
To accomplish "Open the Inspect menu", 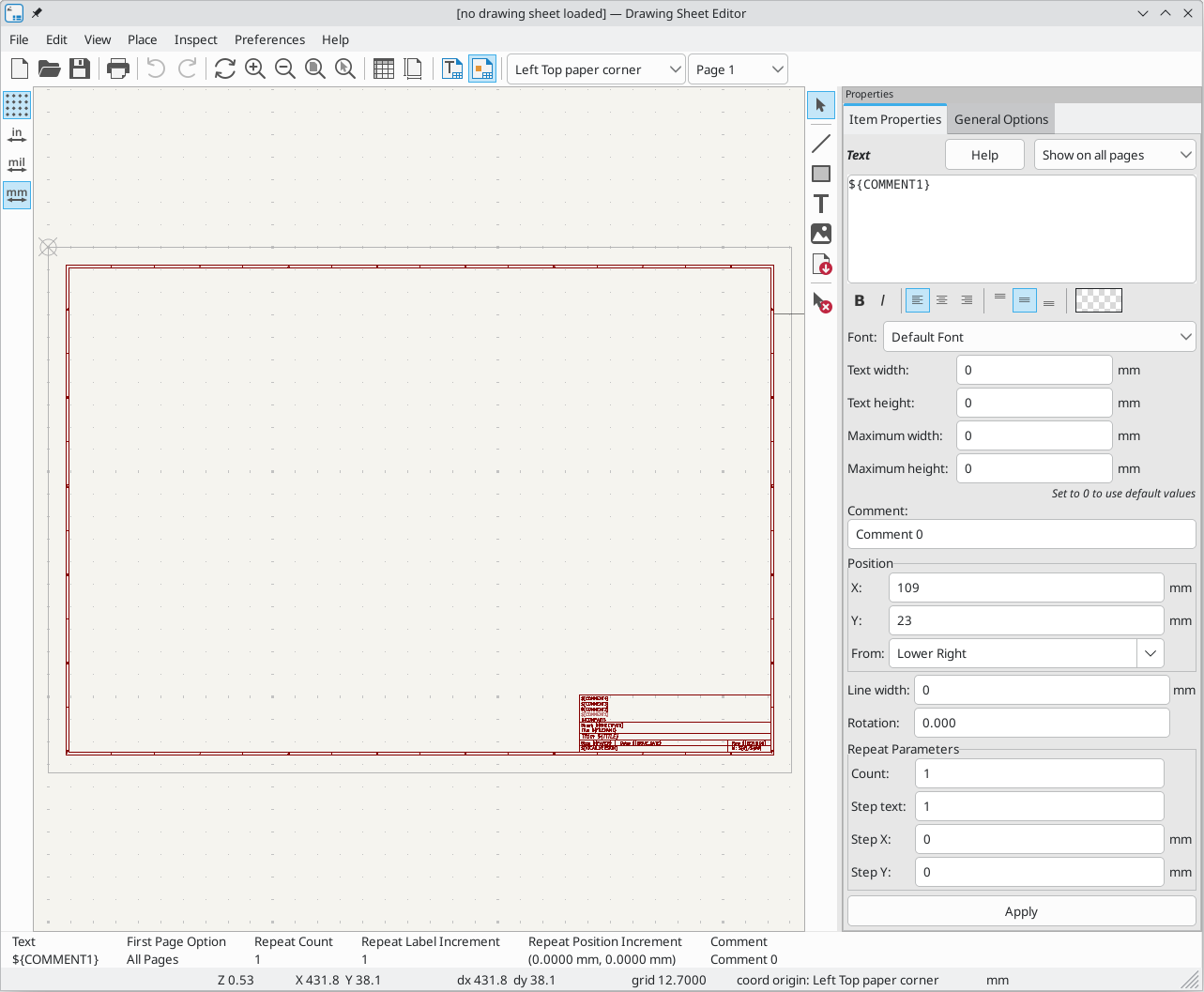I will click(x=195, y=39).
